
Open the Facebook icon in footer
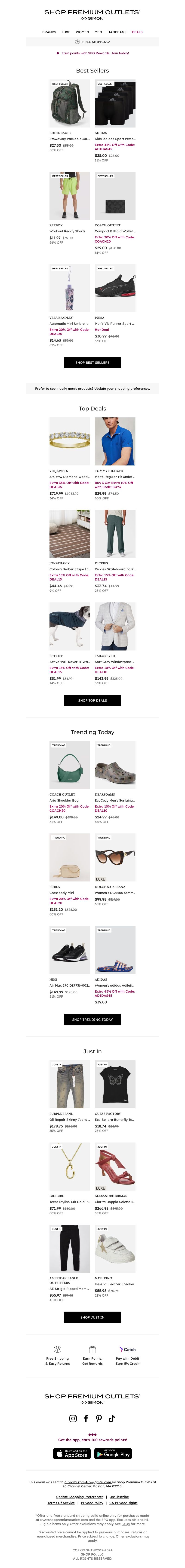[86, 1418]
